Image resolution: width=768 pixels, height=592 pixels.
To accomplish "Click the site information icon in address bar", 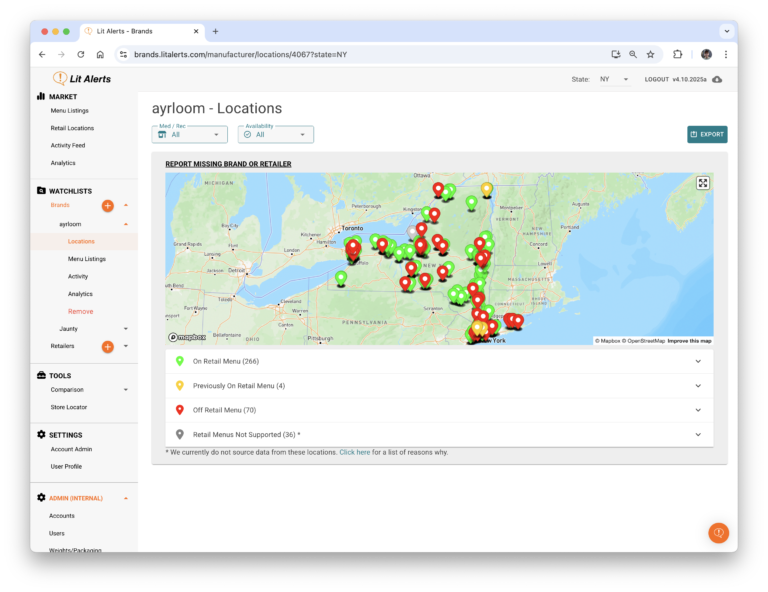I will pyautogui.click(x=123, y=54).
